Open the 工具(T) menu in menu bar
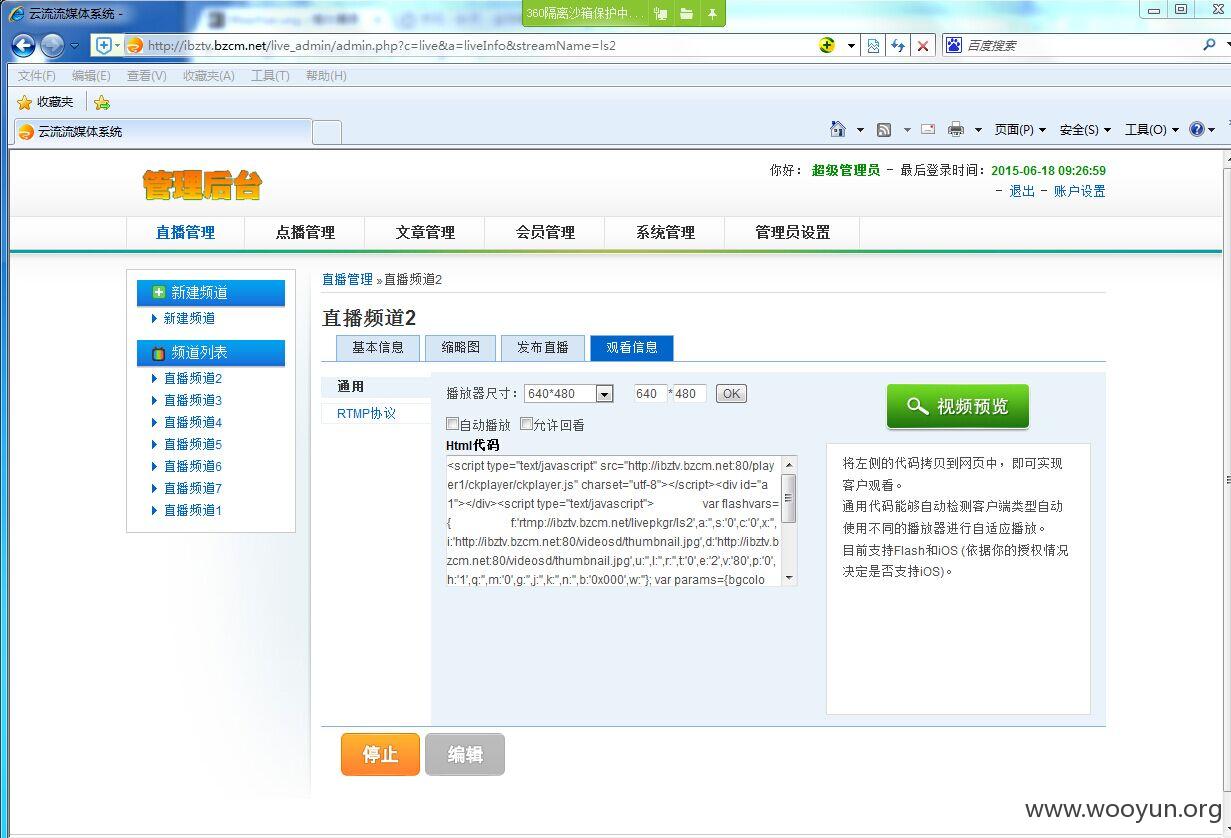 [270, 76]
